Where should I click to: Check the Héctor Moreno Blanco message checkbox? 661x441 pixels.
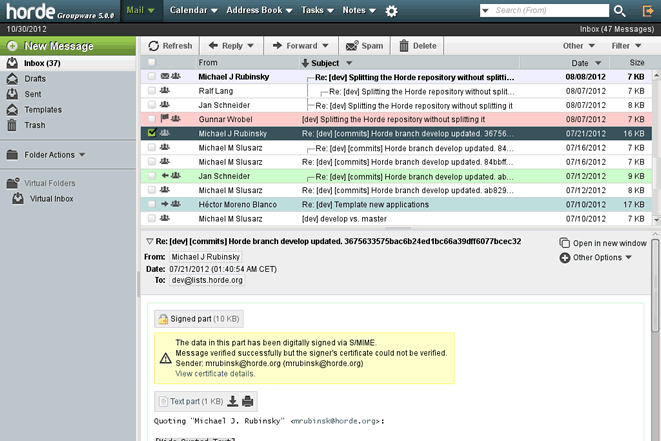point(152,204)
